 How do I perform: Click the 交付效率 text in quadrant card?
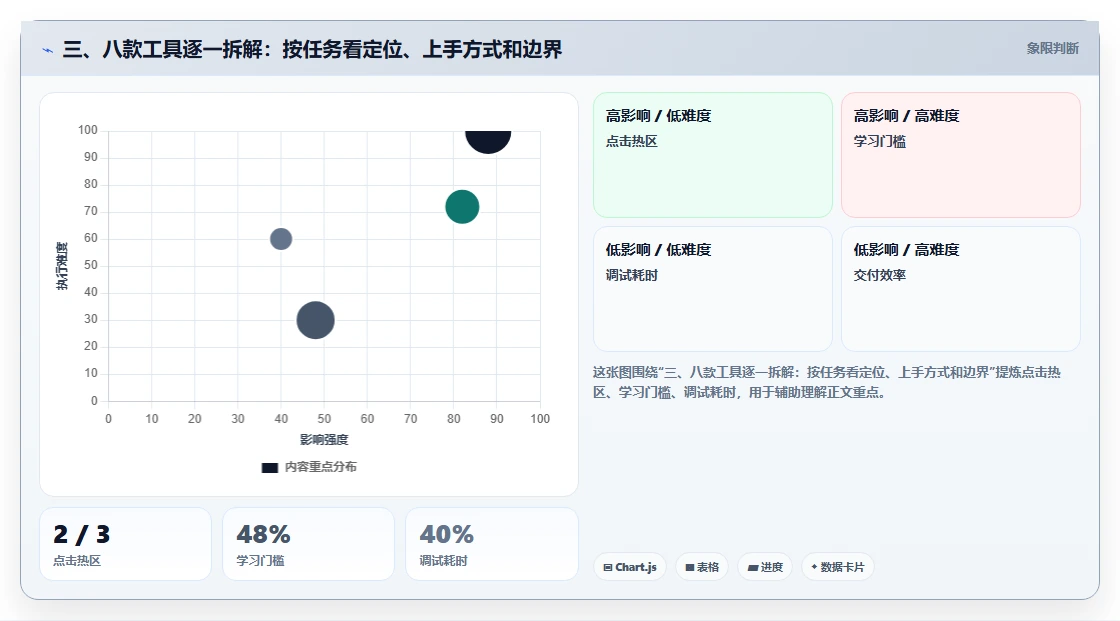(879, 275)
